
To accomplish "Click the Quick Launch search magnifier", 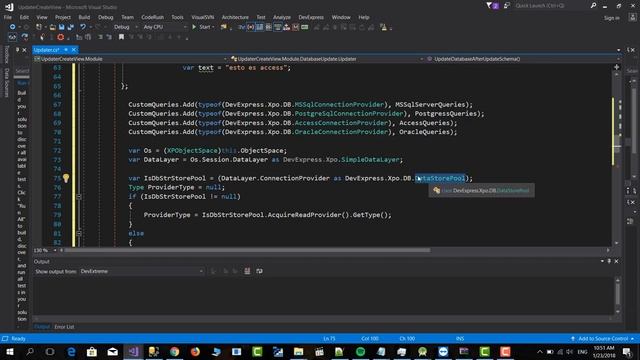I will [593, 6].
